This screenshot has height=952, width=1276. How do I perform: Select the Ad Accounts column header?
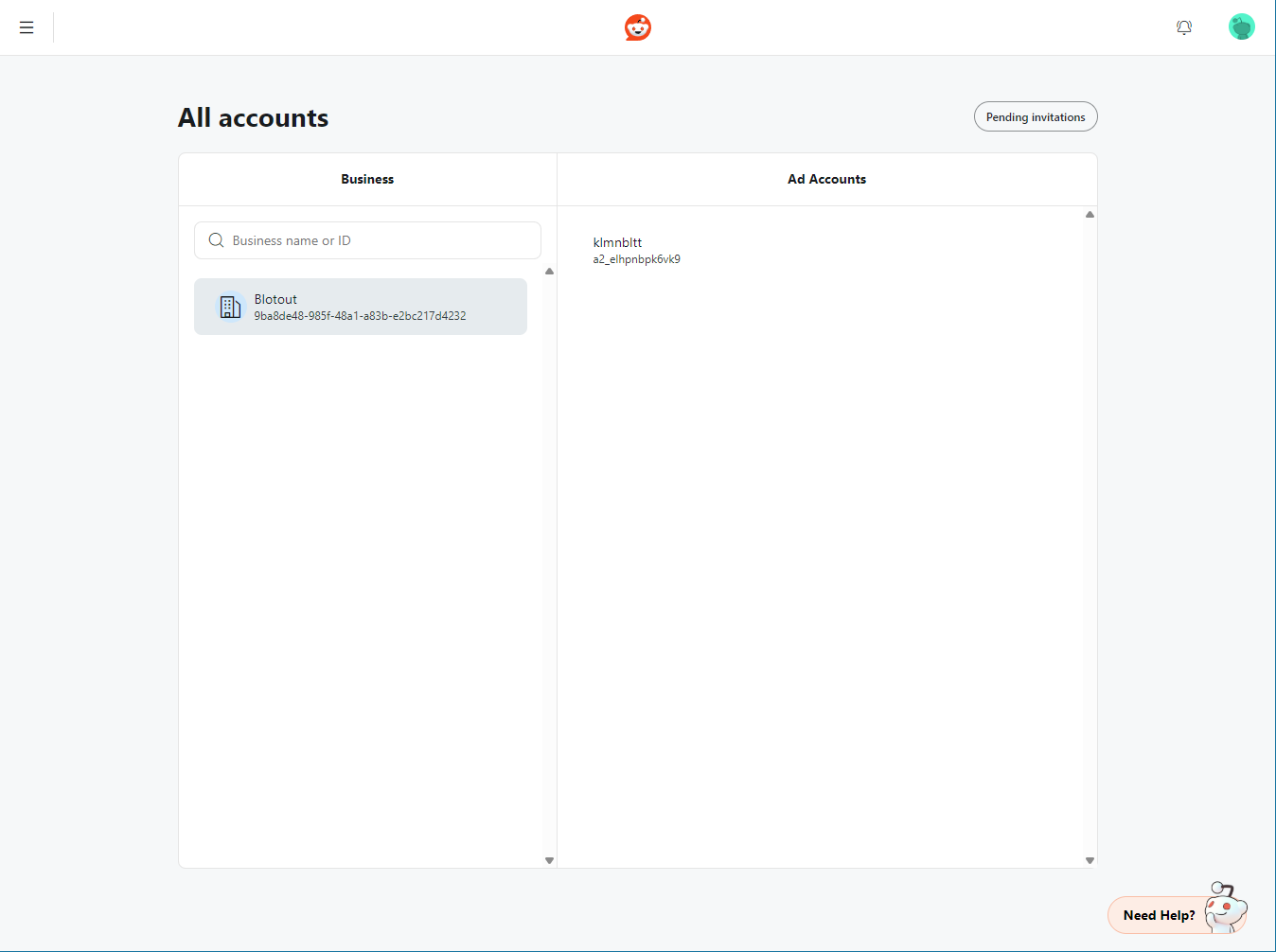point(826,179)
